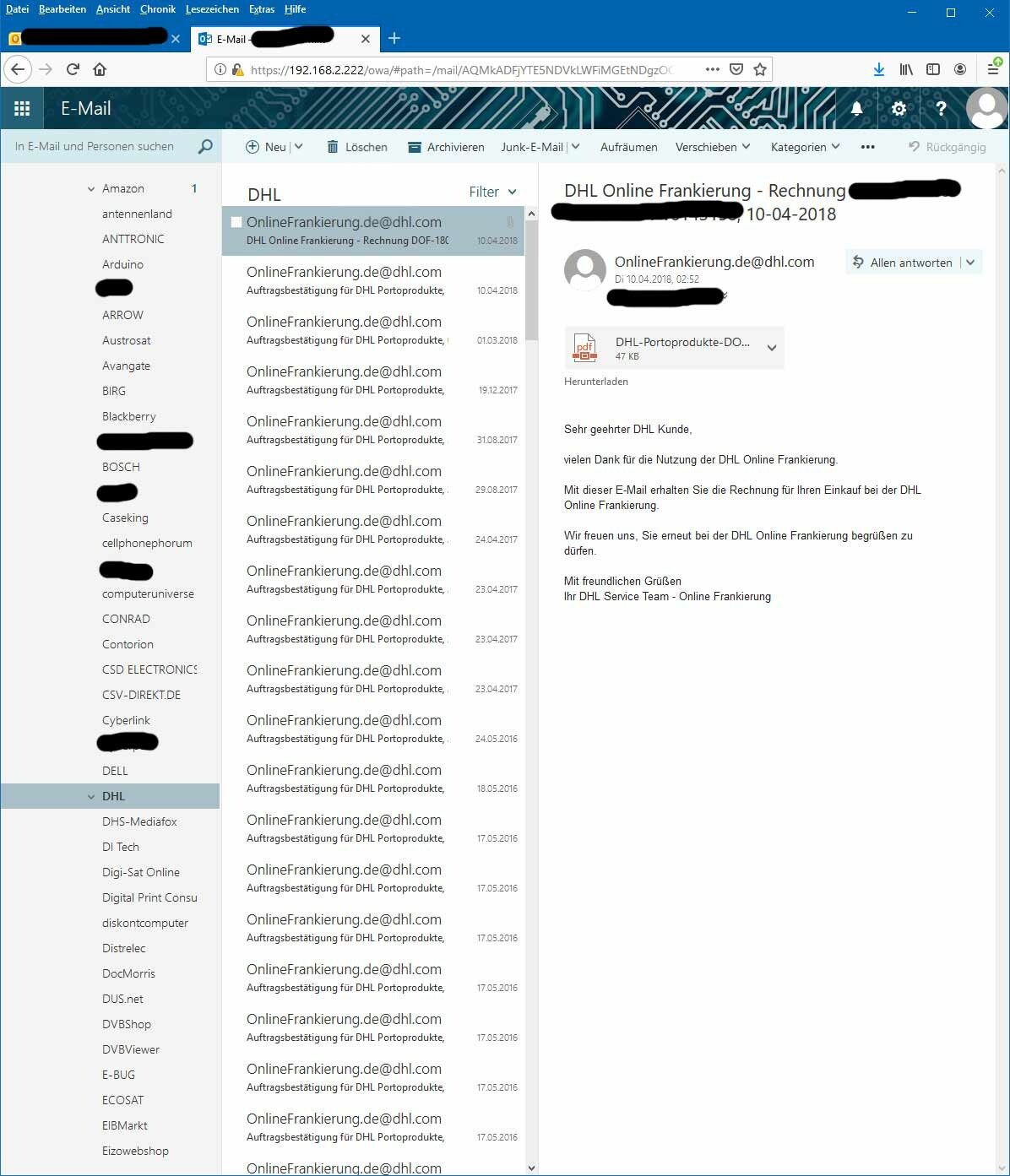The width and height of the screenshot is (1010, 1176).
Task: Open the Lesezeichen menu
Action: coord(212,9)
